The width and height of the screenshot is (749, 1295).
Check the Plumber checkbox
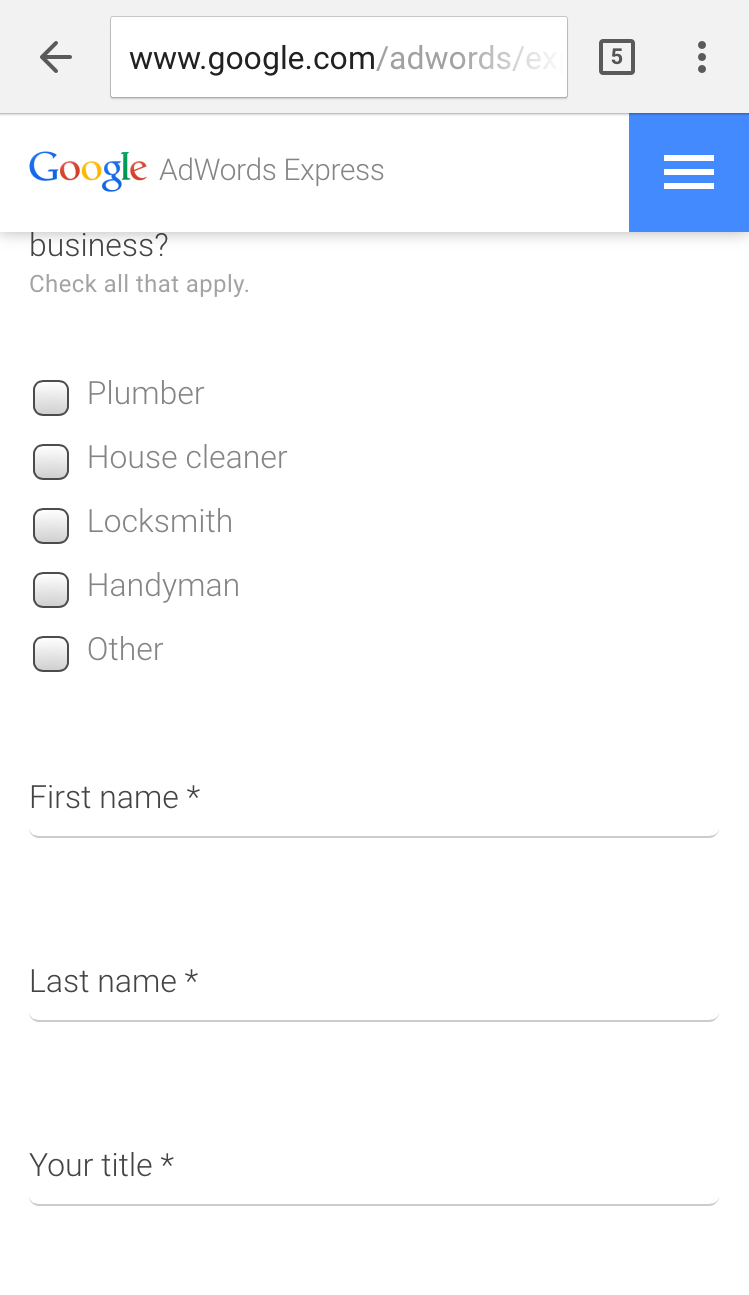pyautogui.click(x=51, y=397)
